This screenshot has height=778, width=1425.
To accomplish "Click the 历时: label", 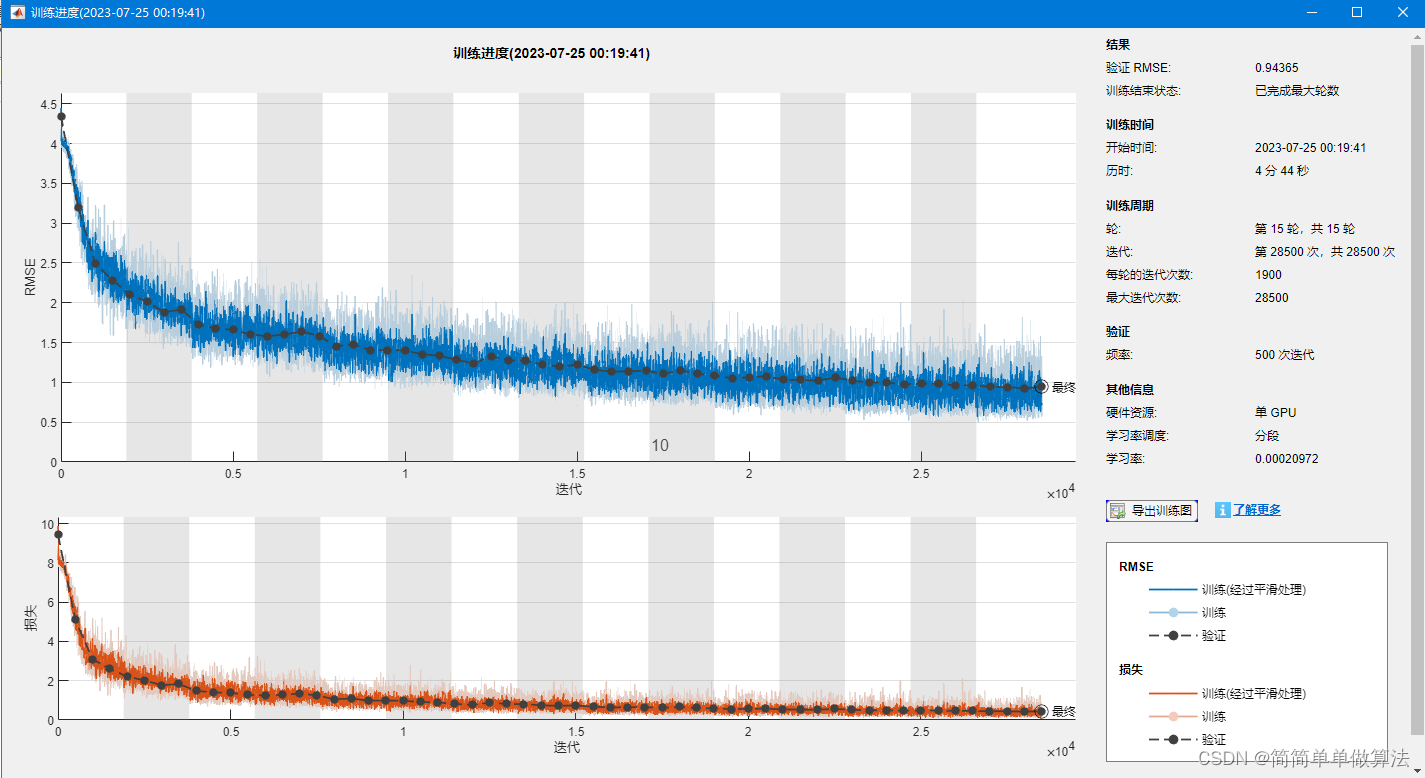I will click(x=1120, y=171).
